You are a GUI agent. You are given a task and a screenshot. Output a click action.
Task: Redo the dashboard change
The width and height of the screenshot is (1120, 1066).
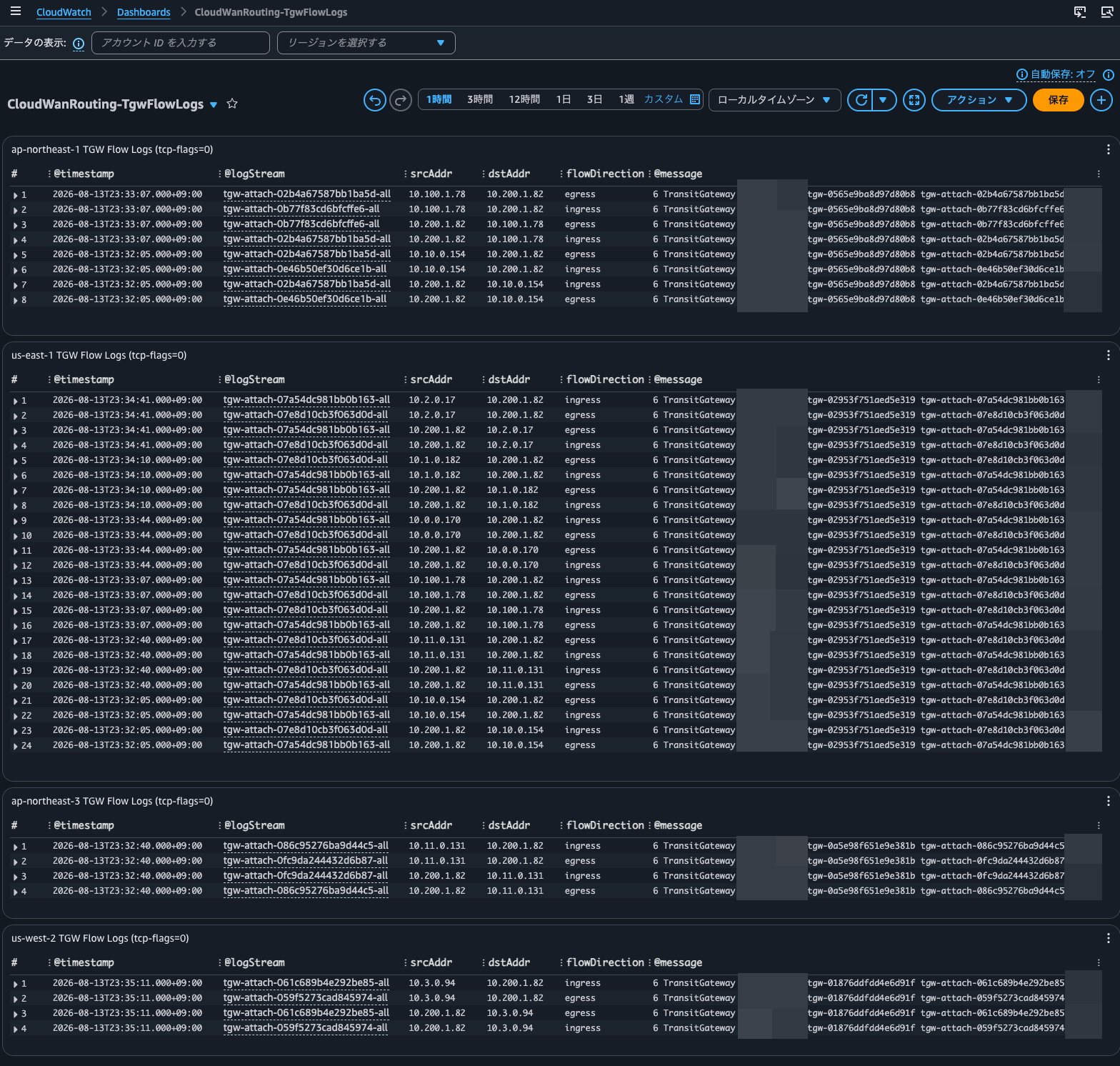click(x=401, y=100)
